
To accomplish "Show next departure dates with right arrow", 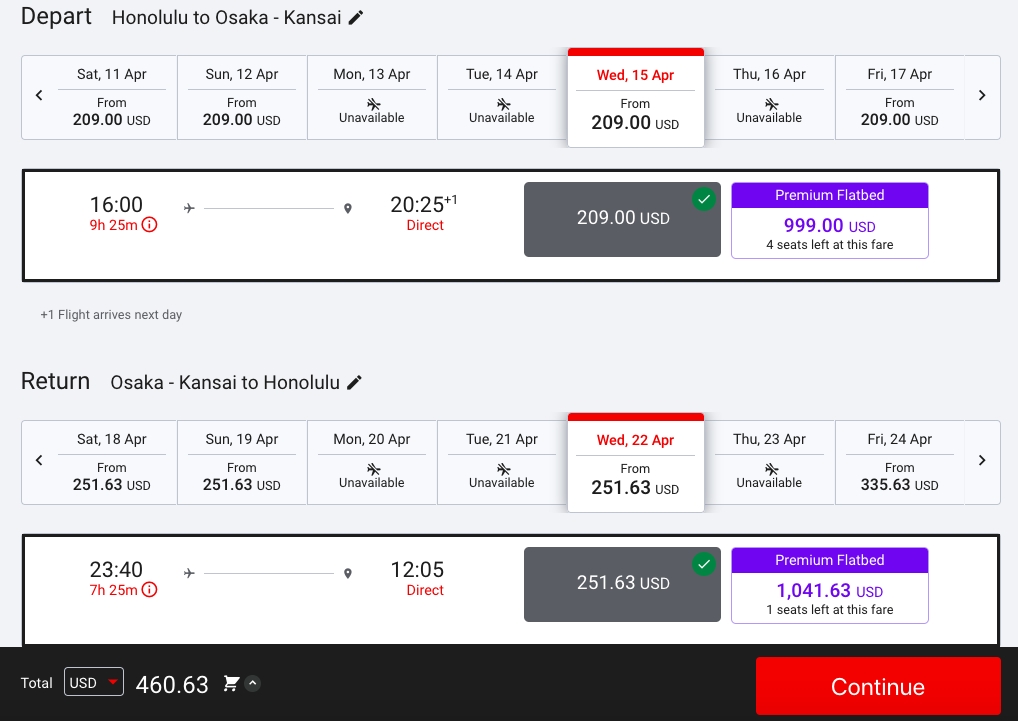I will (982, 95).
